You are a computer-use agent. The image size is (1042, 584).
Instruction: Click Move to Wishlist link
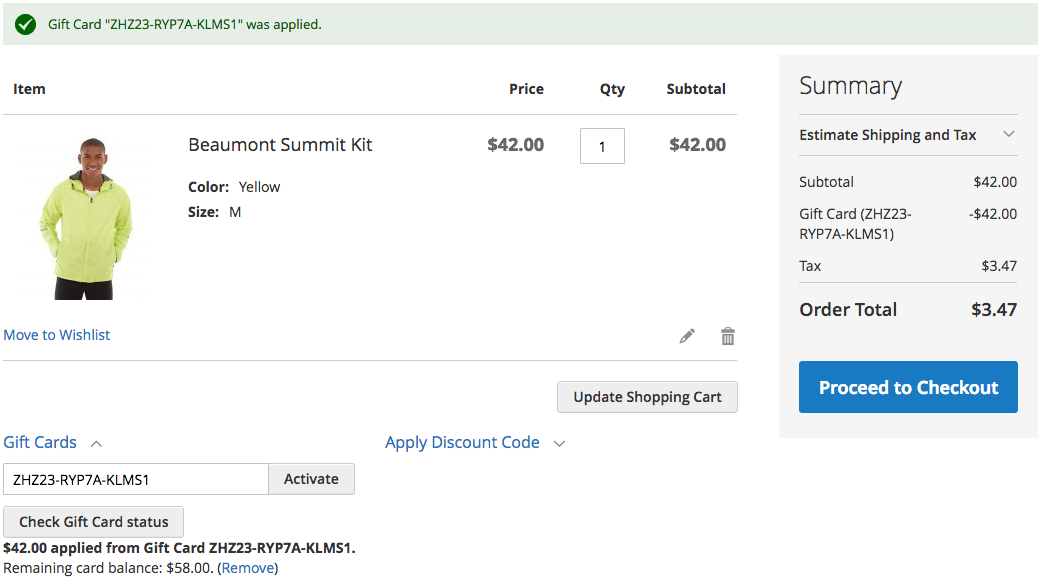[x=56, y=335]
